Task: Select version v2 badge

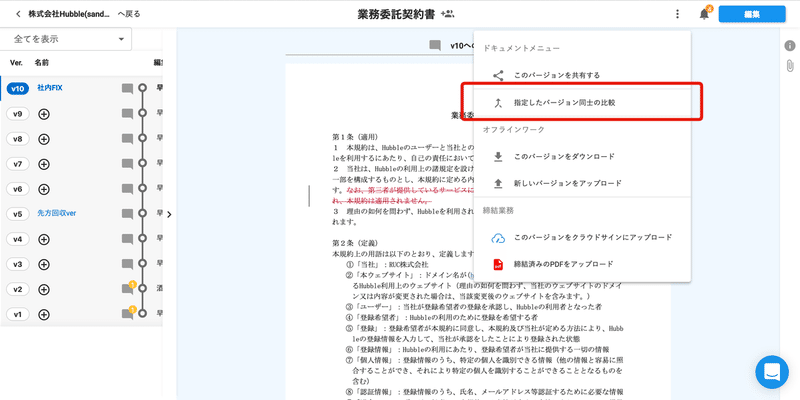Action: coord(18,289)
